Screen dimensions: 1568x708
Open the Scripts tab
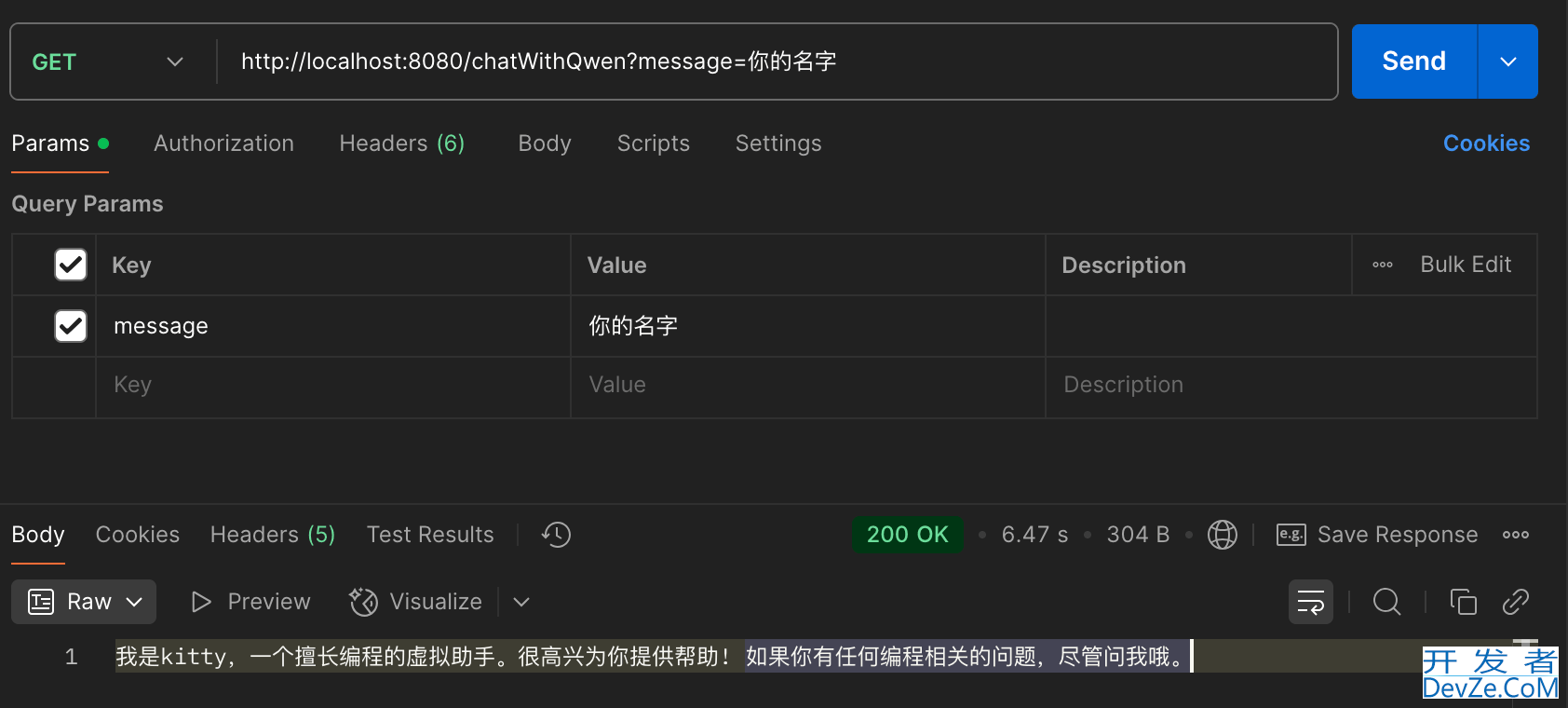pyautogui.click(x=654, y=143)
